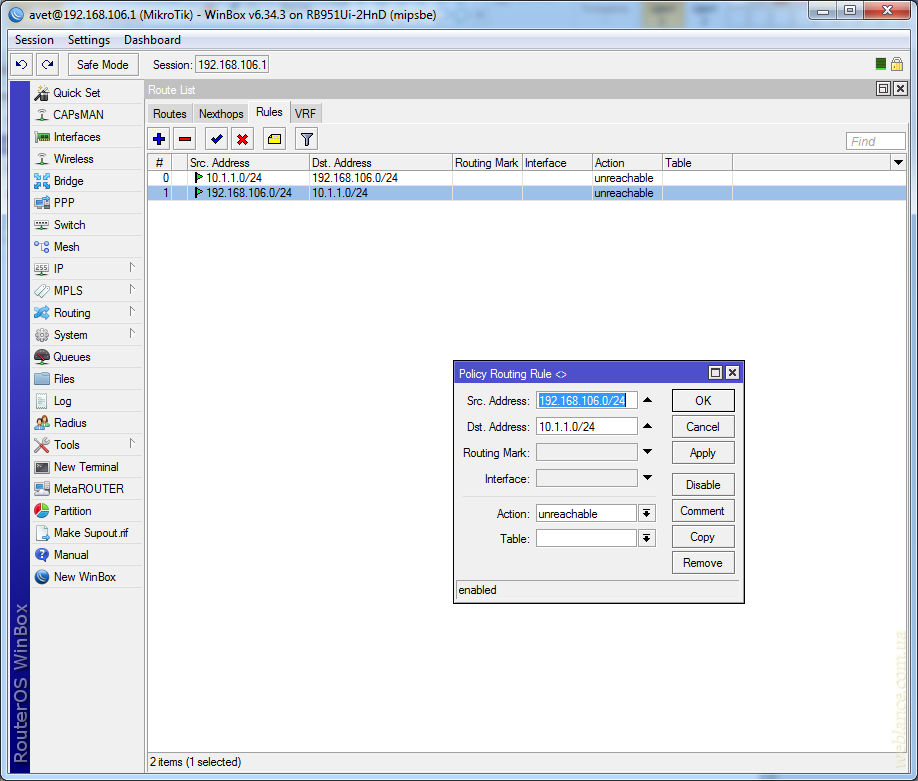Open the Filter funnel icon
This screenshot has height=781, width=918.
point(307,139)
